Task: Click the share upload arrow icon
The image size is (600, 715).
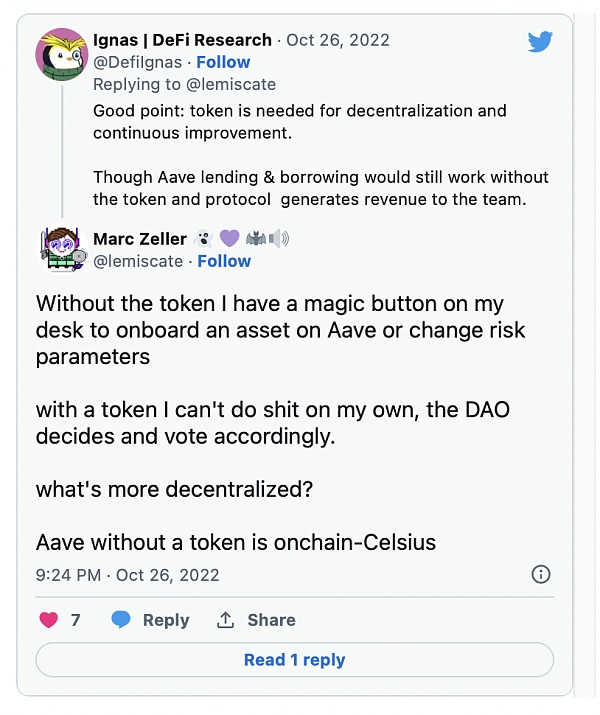Action: pos(226,620)
